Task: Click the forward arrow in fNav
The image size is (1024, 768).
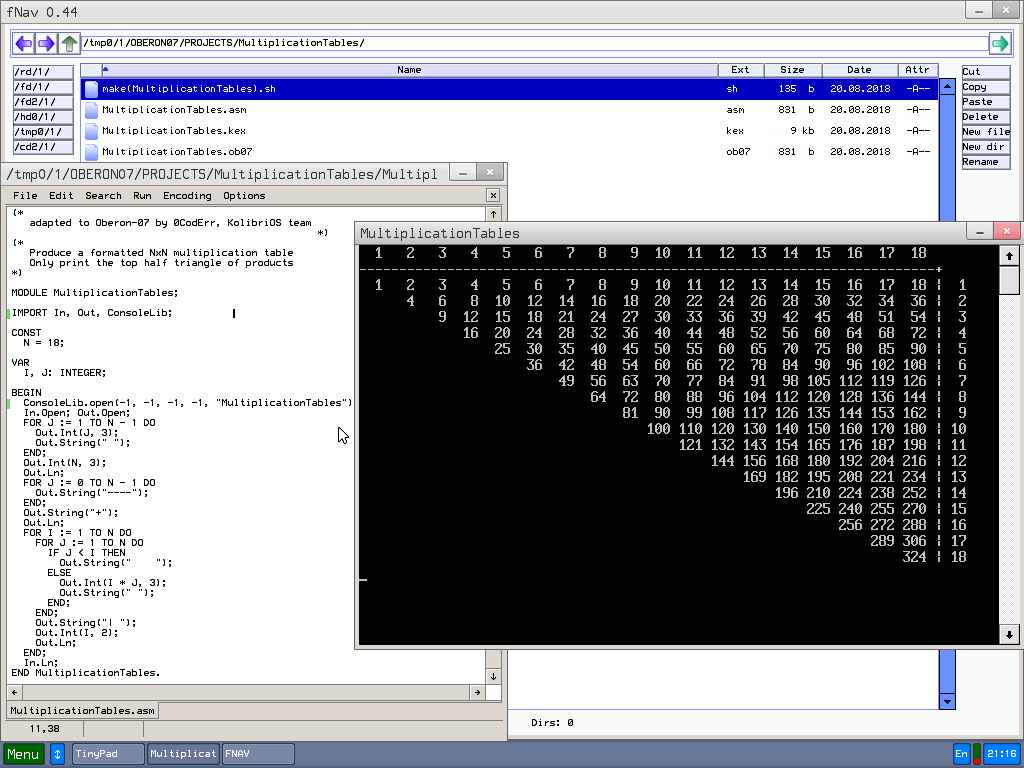Action: coord(46,43)
